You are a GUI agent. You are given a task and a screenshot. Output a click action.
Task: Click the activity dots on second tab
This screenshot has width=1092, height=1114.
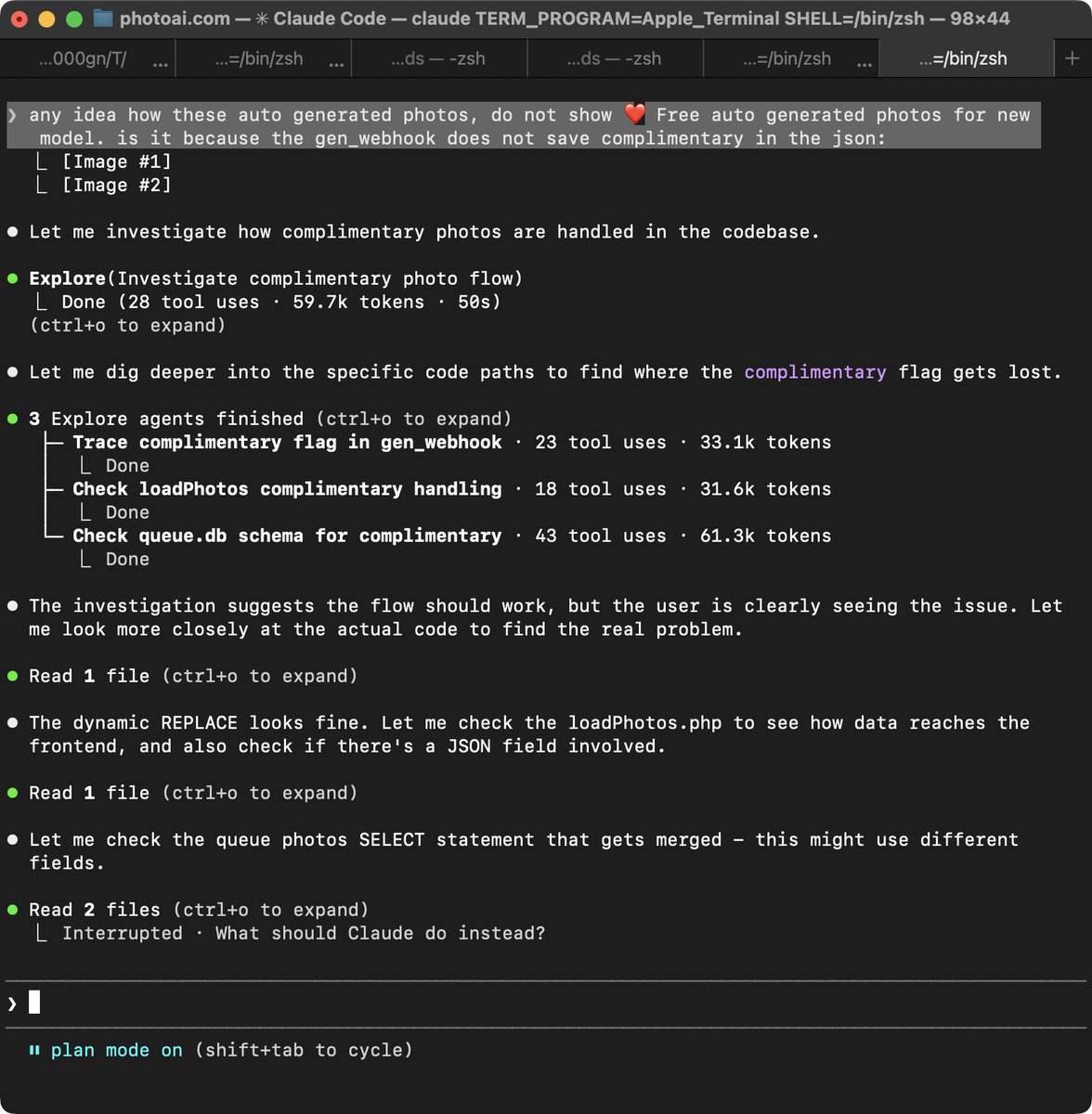[336, 65]
